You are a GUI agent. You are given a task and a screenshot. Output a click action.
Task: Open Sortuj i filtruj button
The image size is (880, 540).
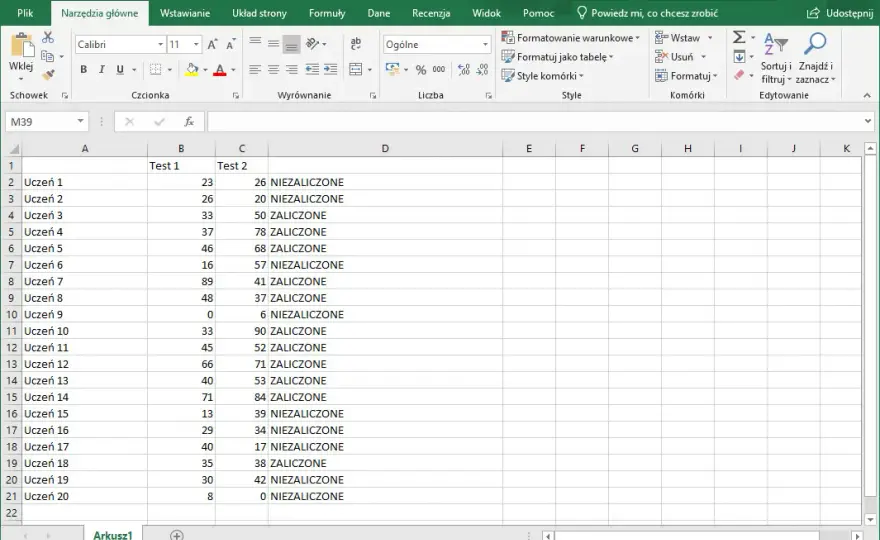[x=776, y=58]
